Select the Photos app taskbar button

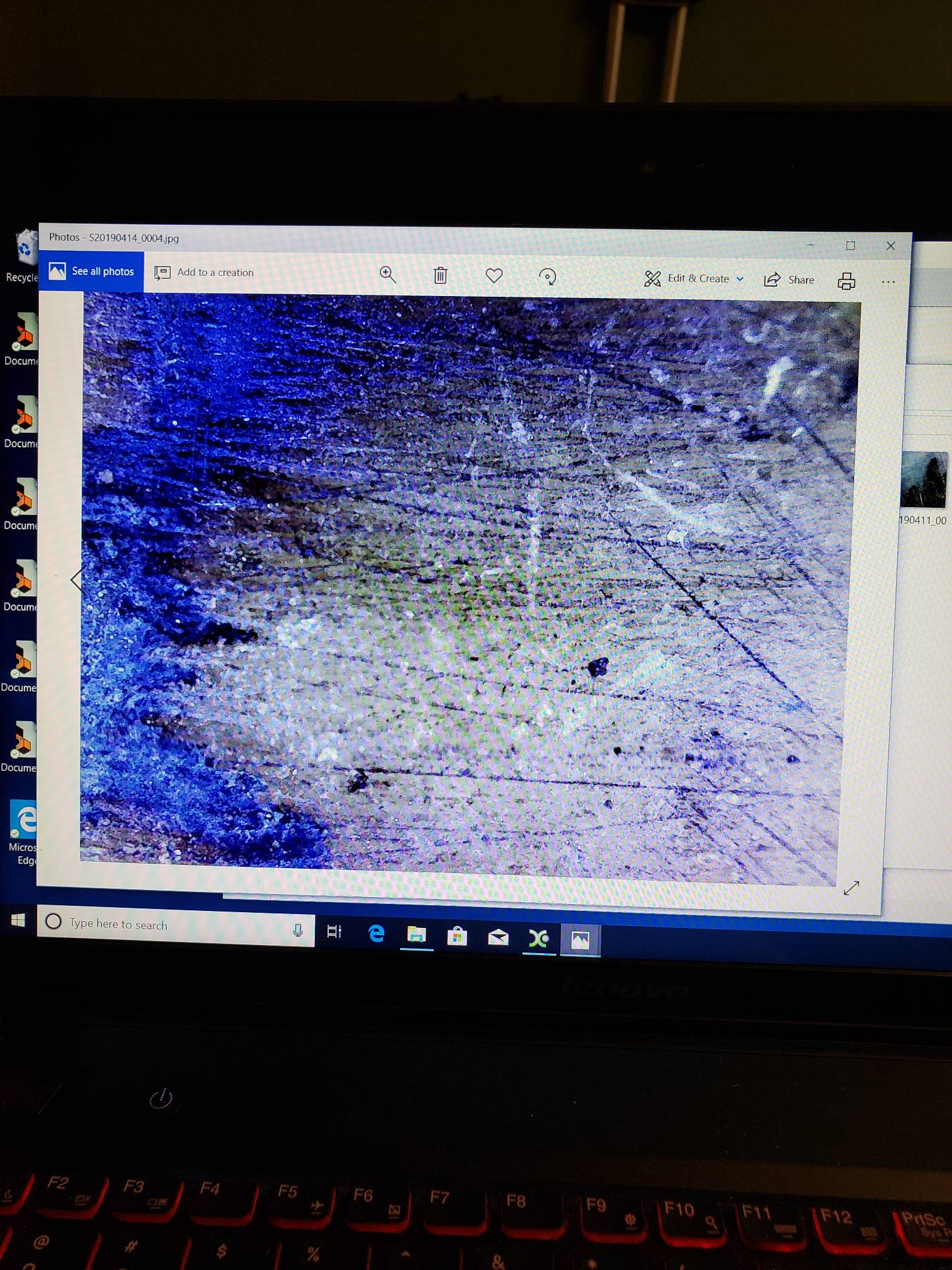[x=580, y=941]
